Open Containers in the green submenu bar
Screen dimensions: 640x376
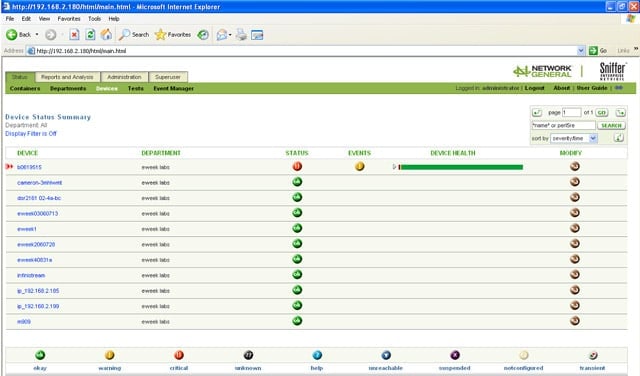pos(25,88)
